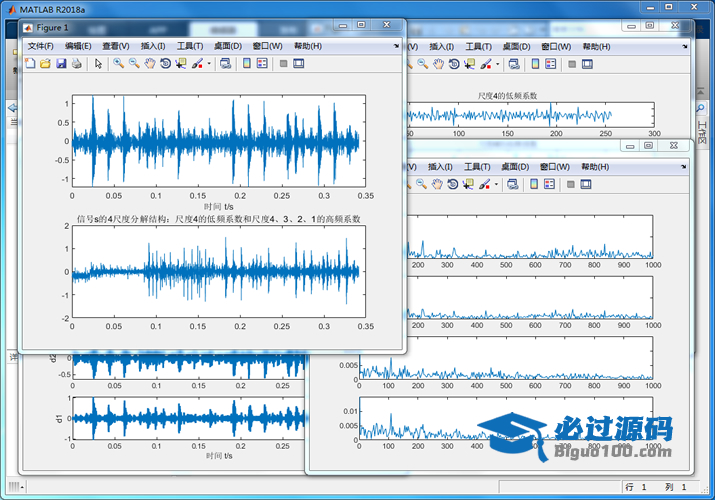The height and width of the screenshot is (500, 715).
Task: Hide Plot Tools in lower-right spectrum figure
Action: [570, 184]
